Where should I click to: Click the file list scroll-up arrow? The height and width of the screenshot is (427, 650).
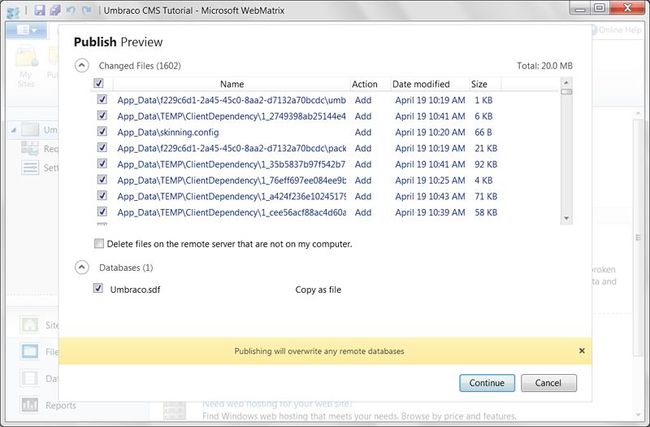566,82
